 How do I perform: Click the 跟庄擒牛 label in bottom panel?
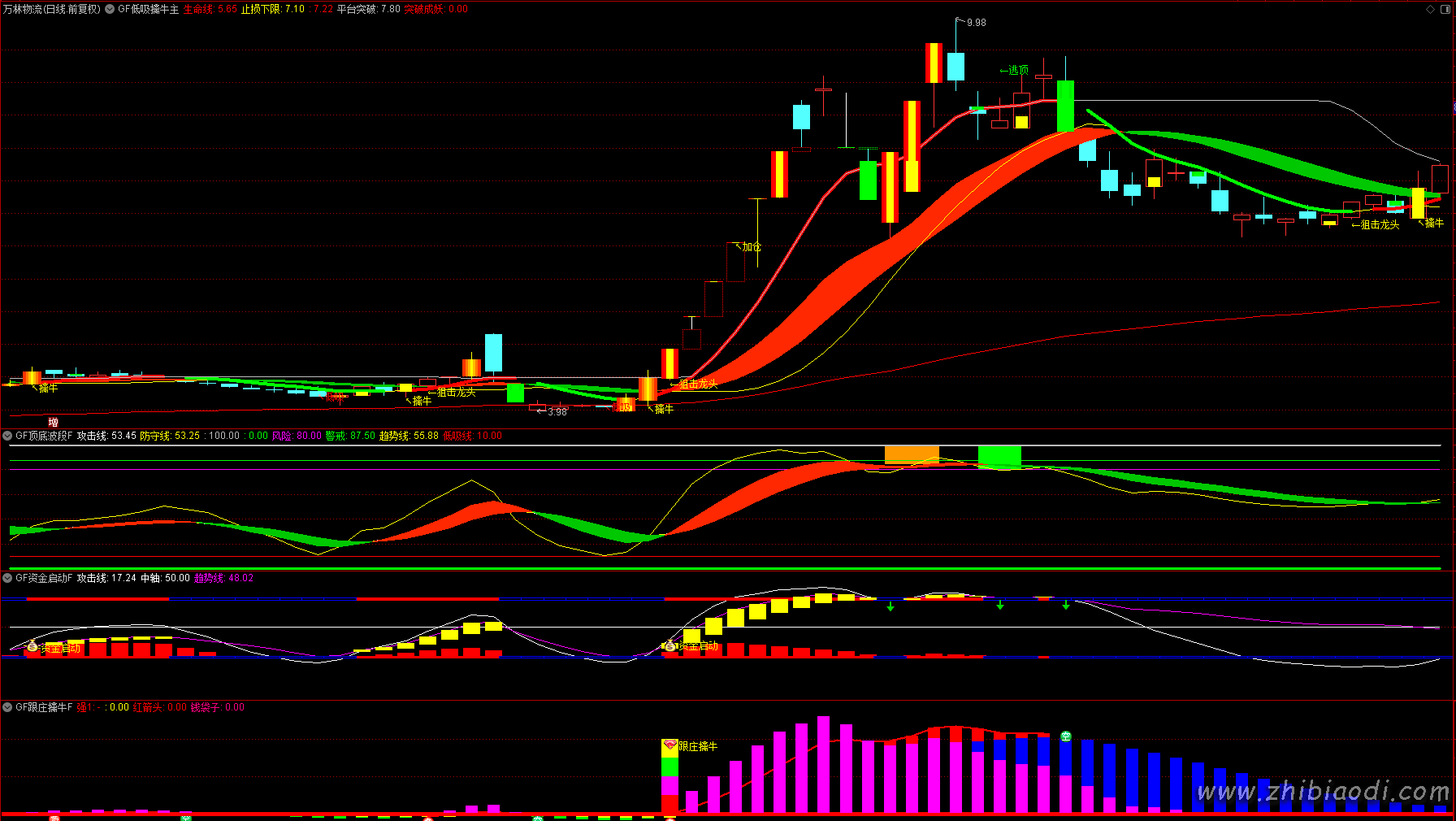698,746
